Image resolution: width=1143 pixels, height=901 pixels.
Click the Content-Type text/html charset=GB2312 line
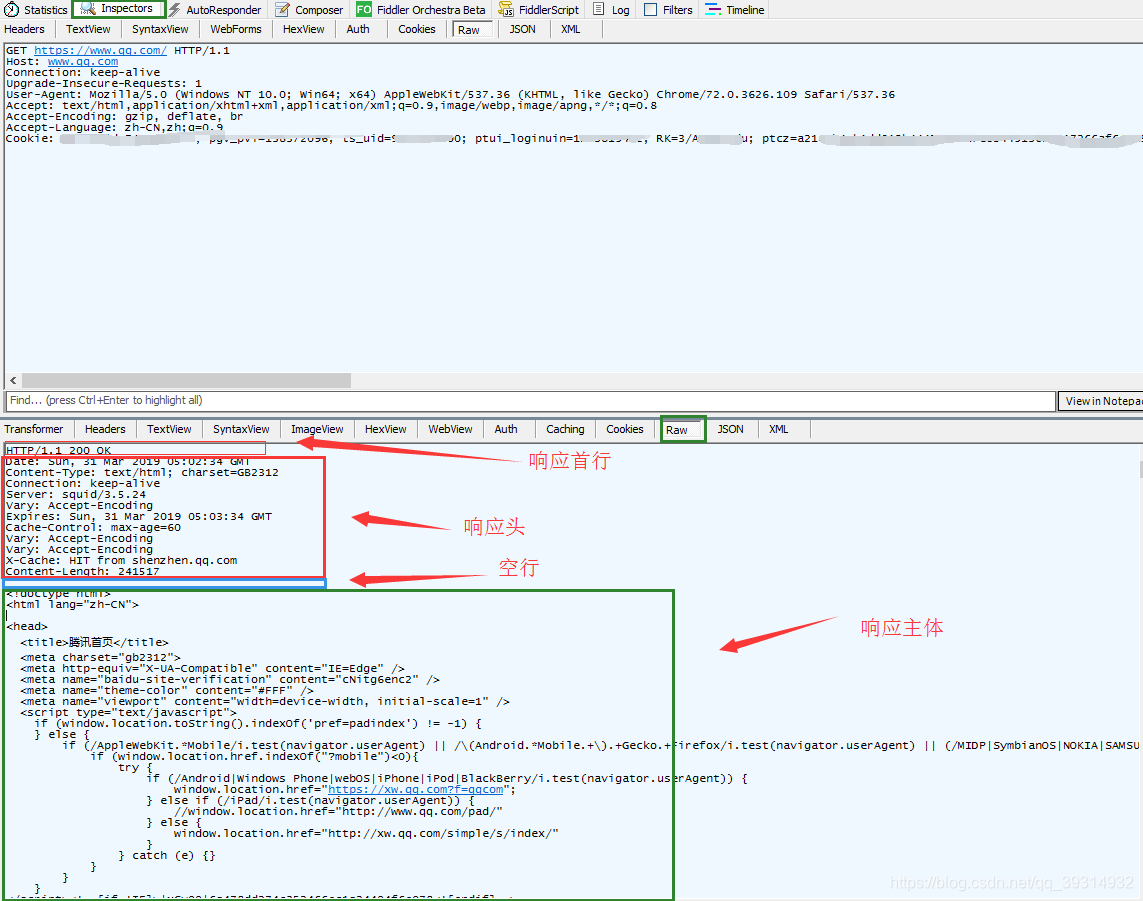pyautogui.click(x=142, y=472)
